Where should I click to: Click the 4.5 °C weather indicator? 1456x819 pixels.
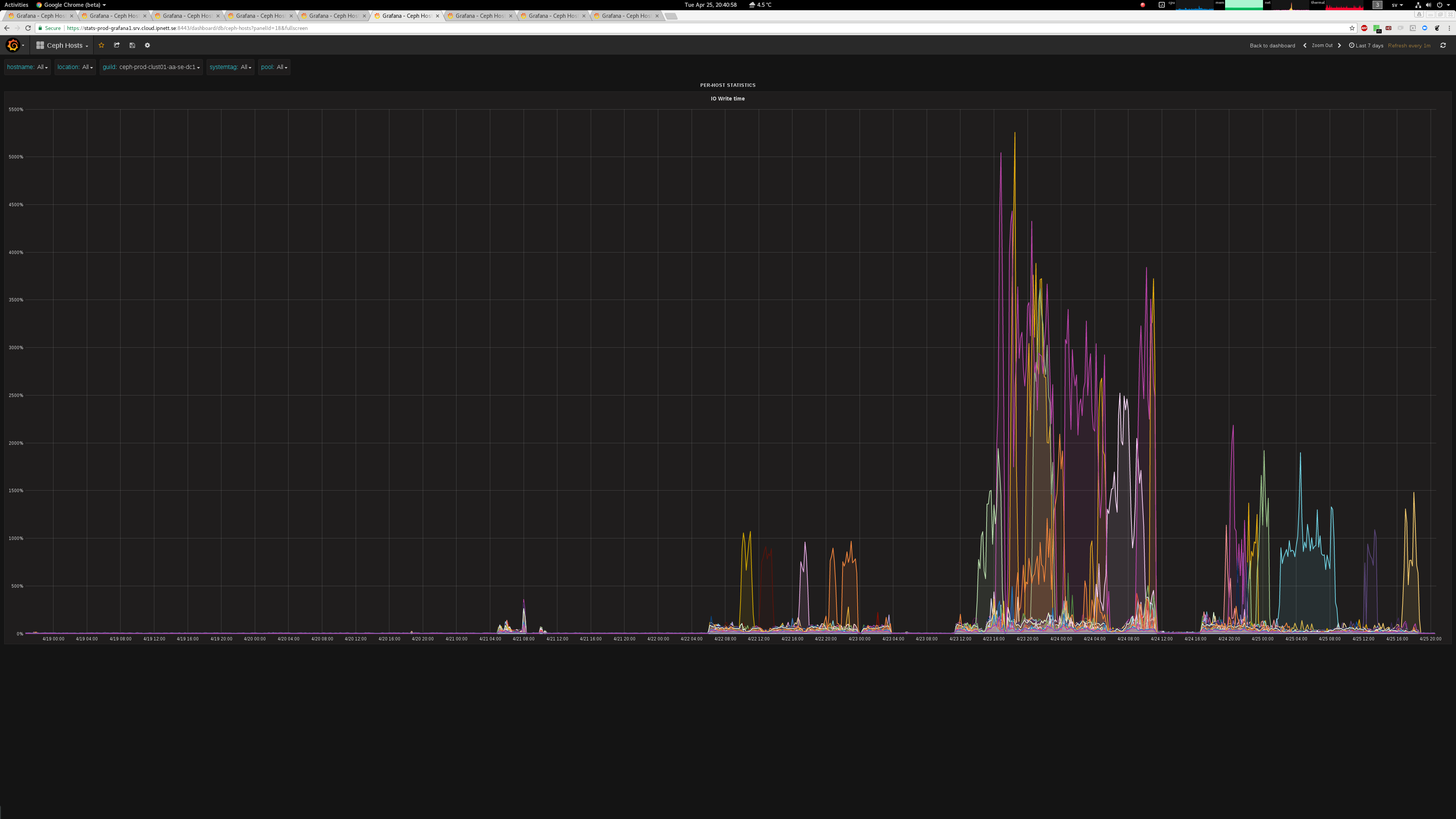coord(760,5)
